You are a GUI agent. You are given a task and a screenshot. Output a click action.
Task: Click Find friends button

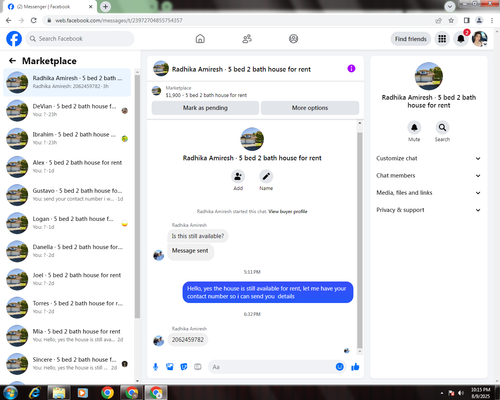[411, 39]
